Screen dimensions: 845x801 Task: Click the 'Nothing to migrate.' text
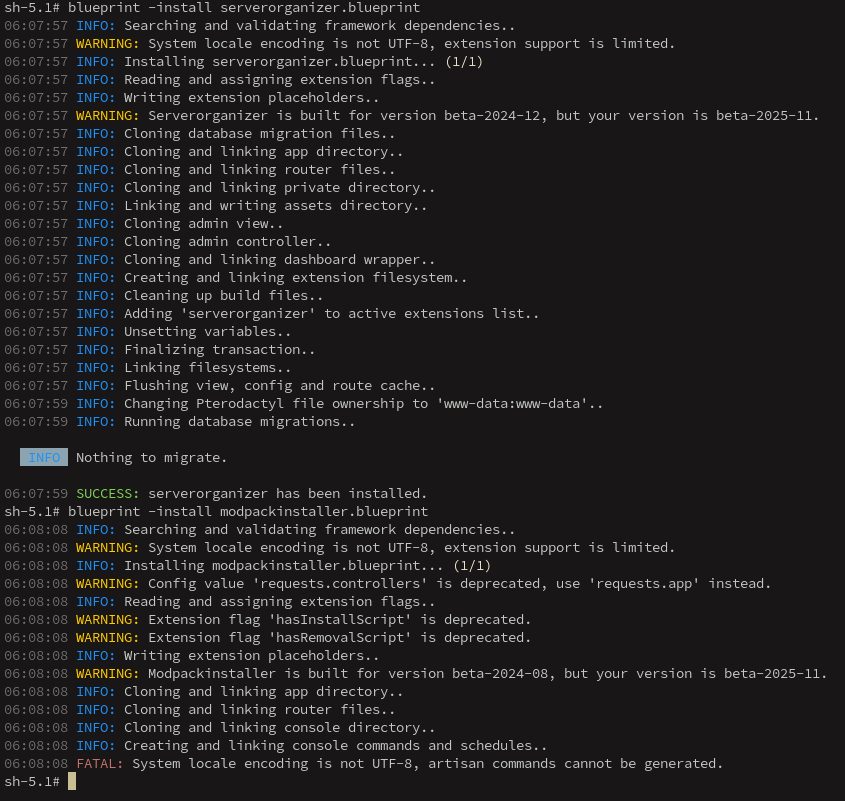tap(150, 457)
